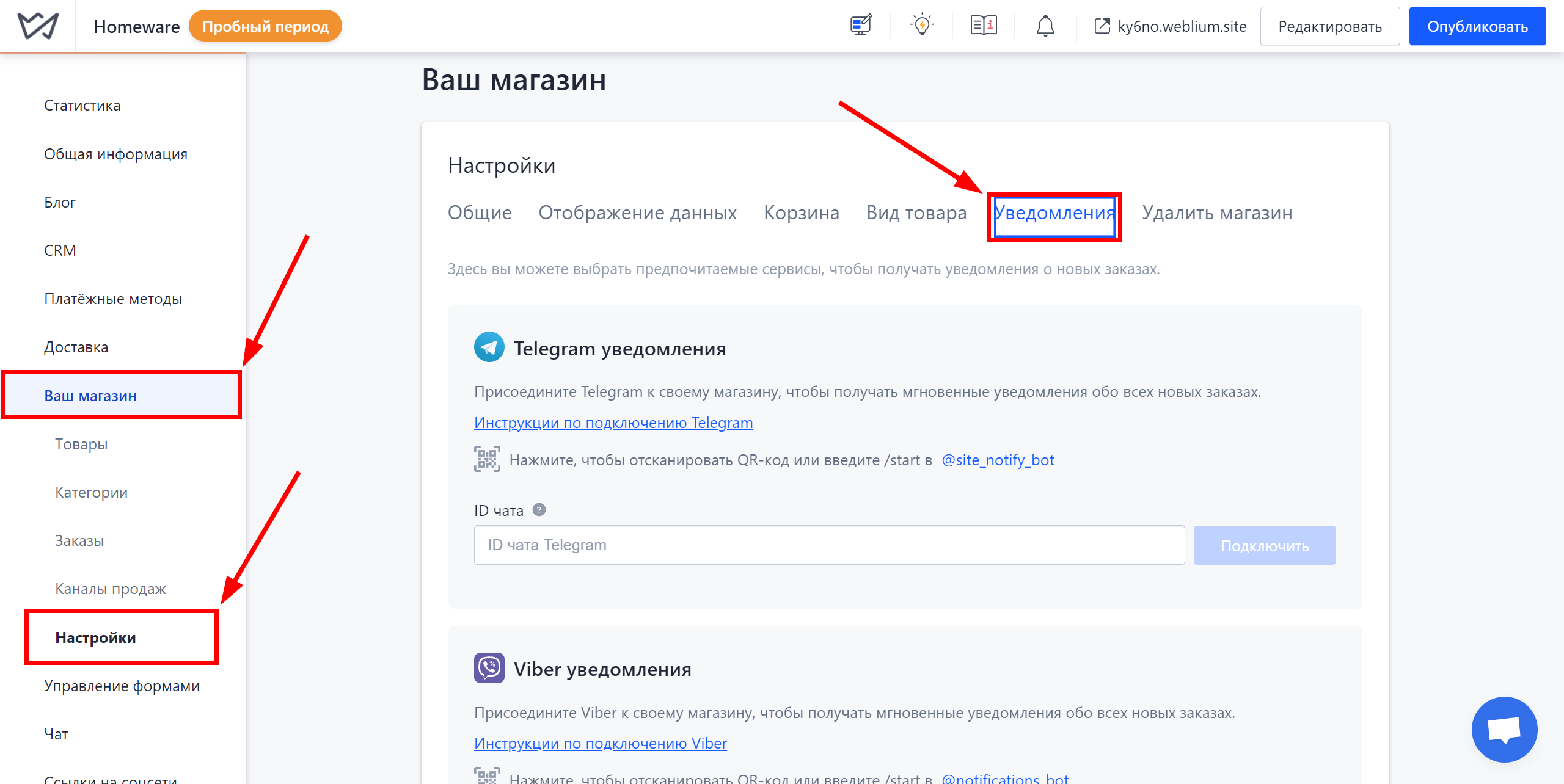1564x784 pixels.
Task: Open Платёжные методы in the sidebar
Action: [x=113, y=299]
